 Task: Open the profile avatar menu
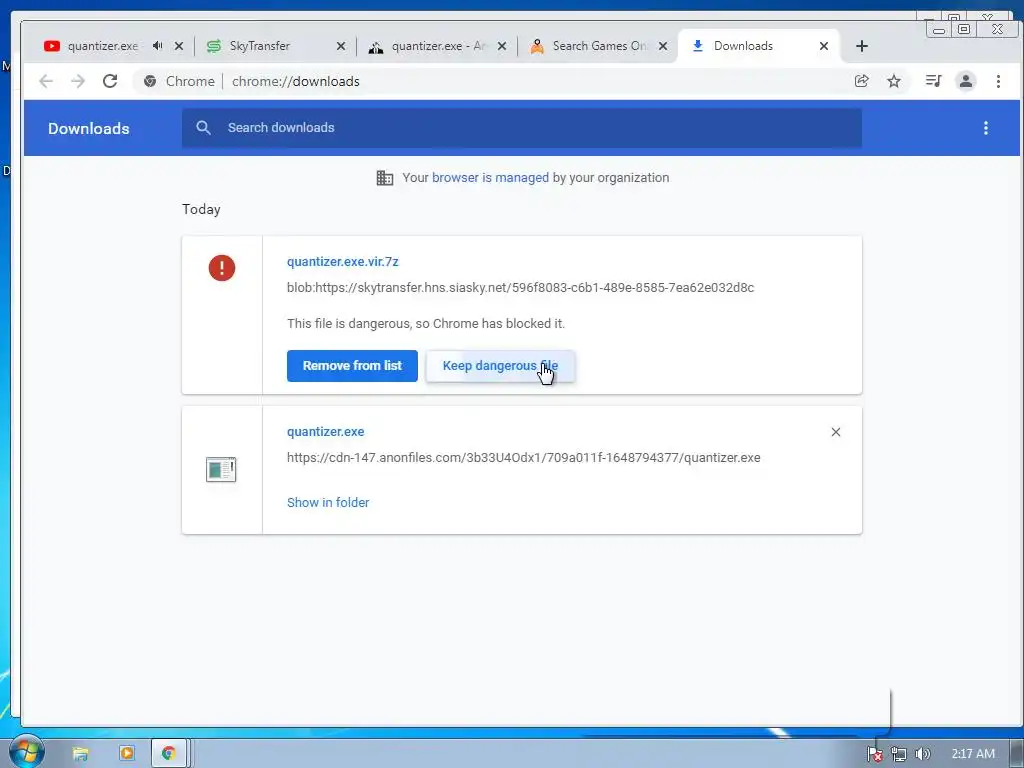[x=965, y=81]
